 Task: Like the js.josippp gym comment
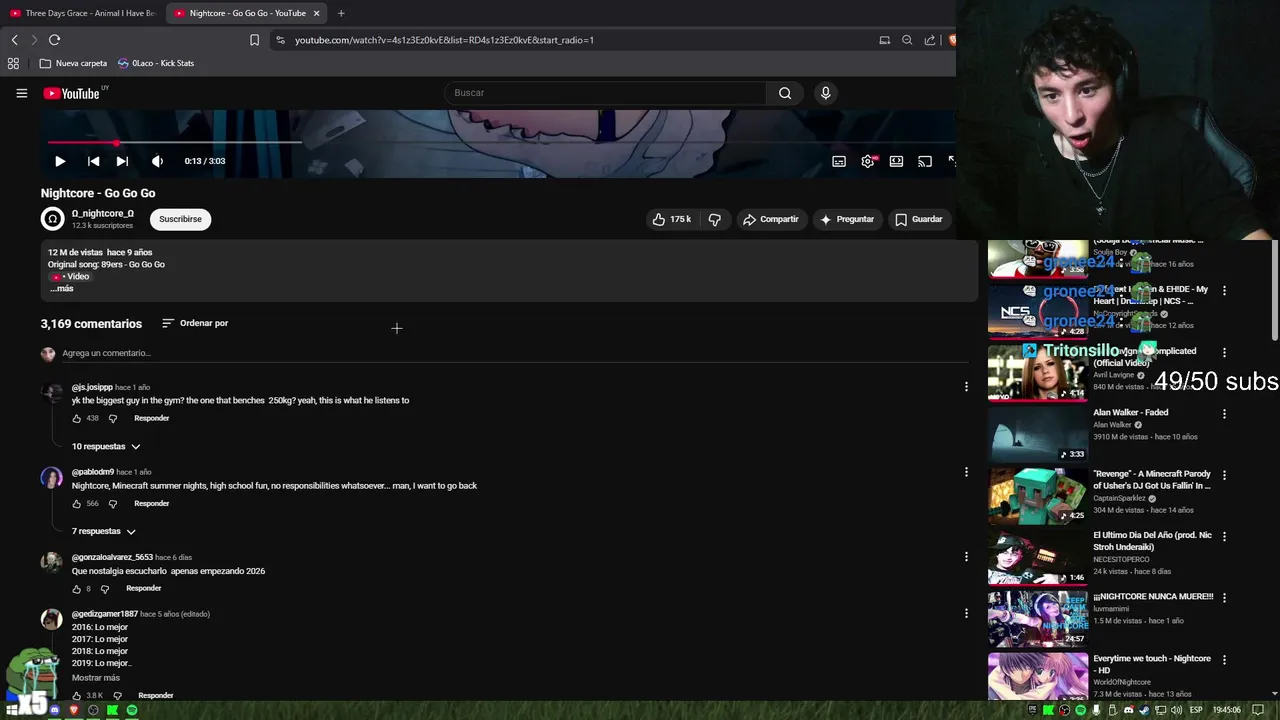(x=76, y=418)
